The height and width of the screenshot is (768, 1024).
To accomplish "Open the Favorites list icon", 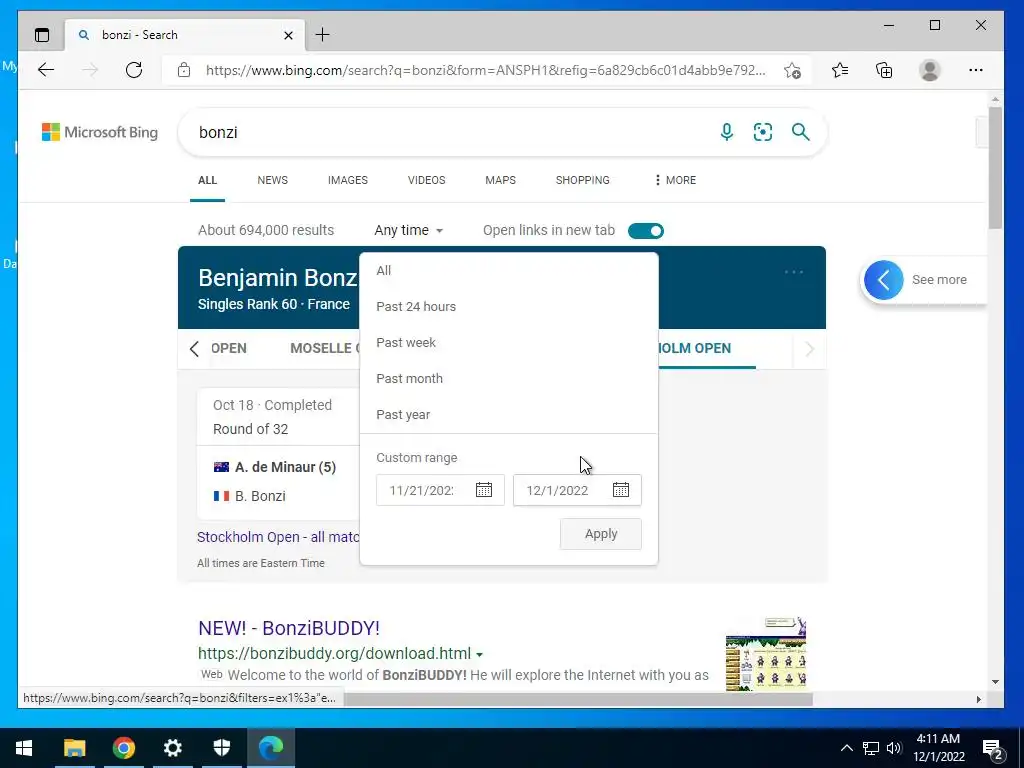I will tap(840, 70).
